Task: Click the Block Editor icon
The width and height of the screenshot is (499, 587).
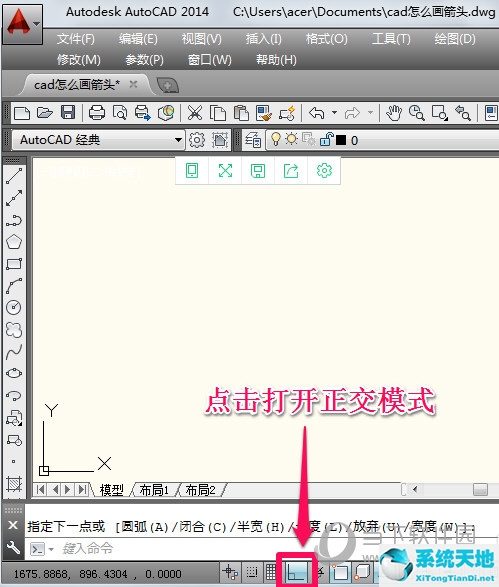Action: pyautogui.click(x=287, y=113)
